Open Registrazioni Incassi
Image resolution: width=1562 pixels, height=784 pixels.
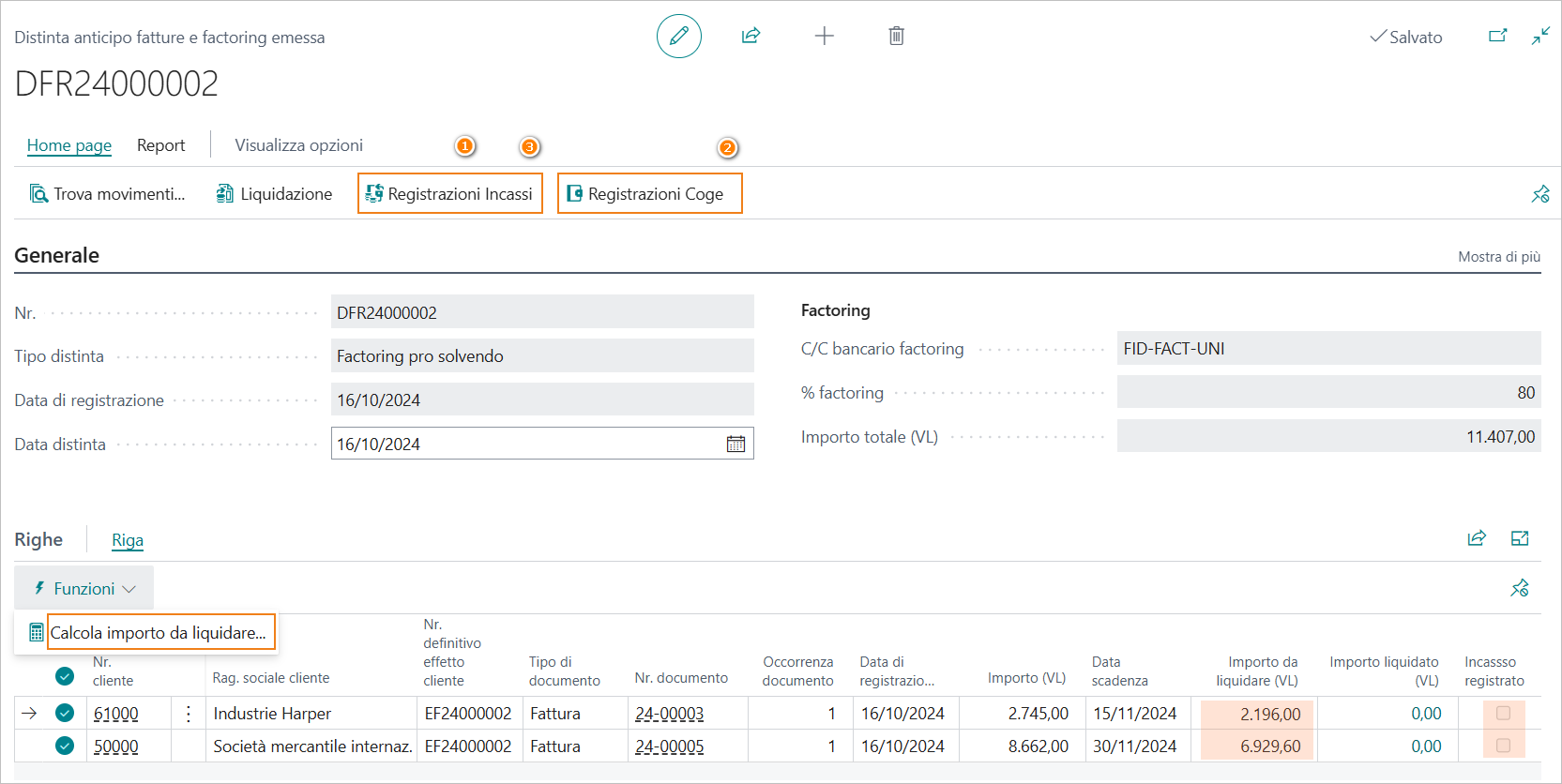click(450, 194)
